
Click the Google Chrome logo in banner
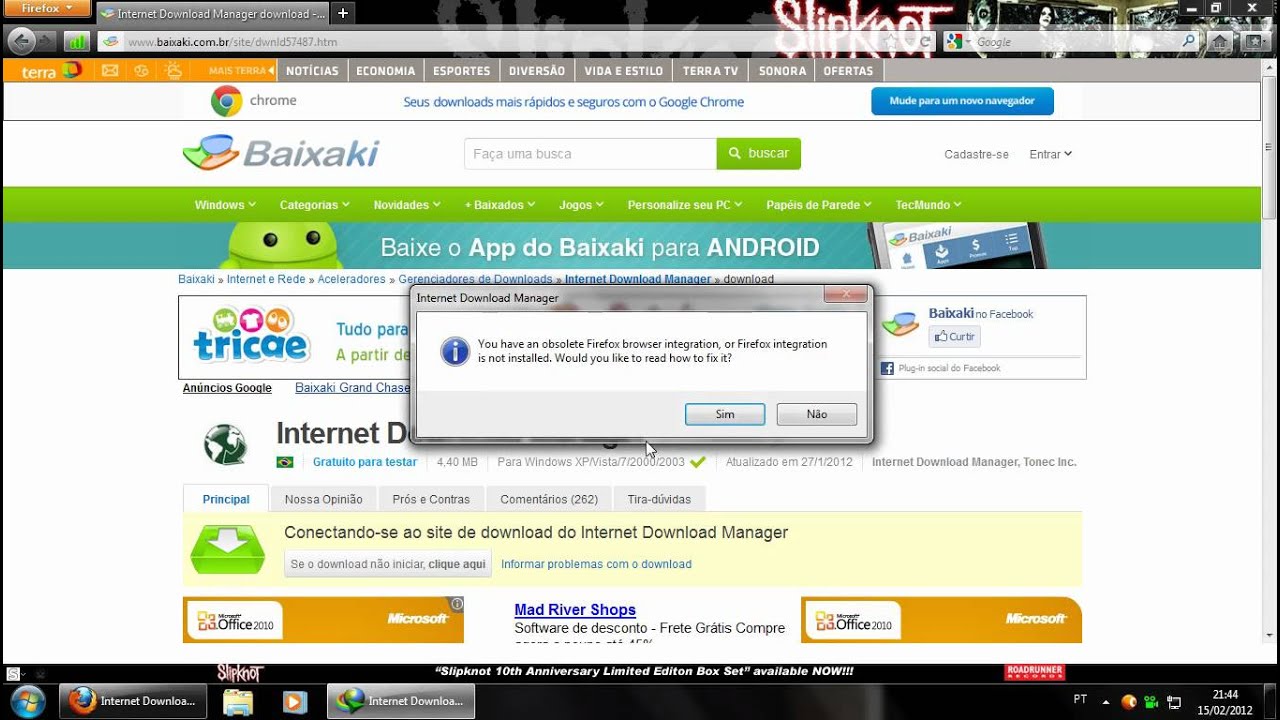(x=227, y=101)
